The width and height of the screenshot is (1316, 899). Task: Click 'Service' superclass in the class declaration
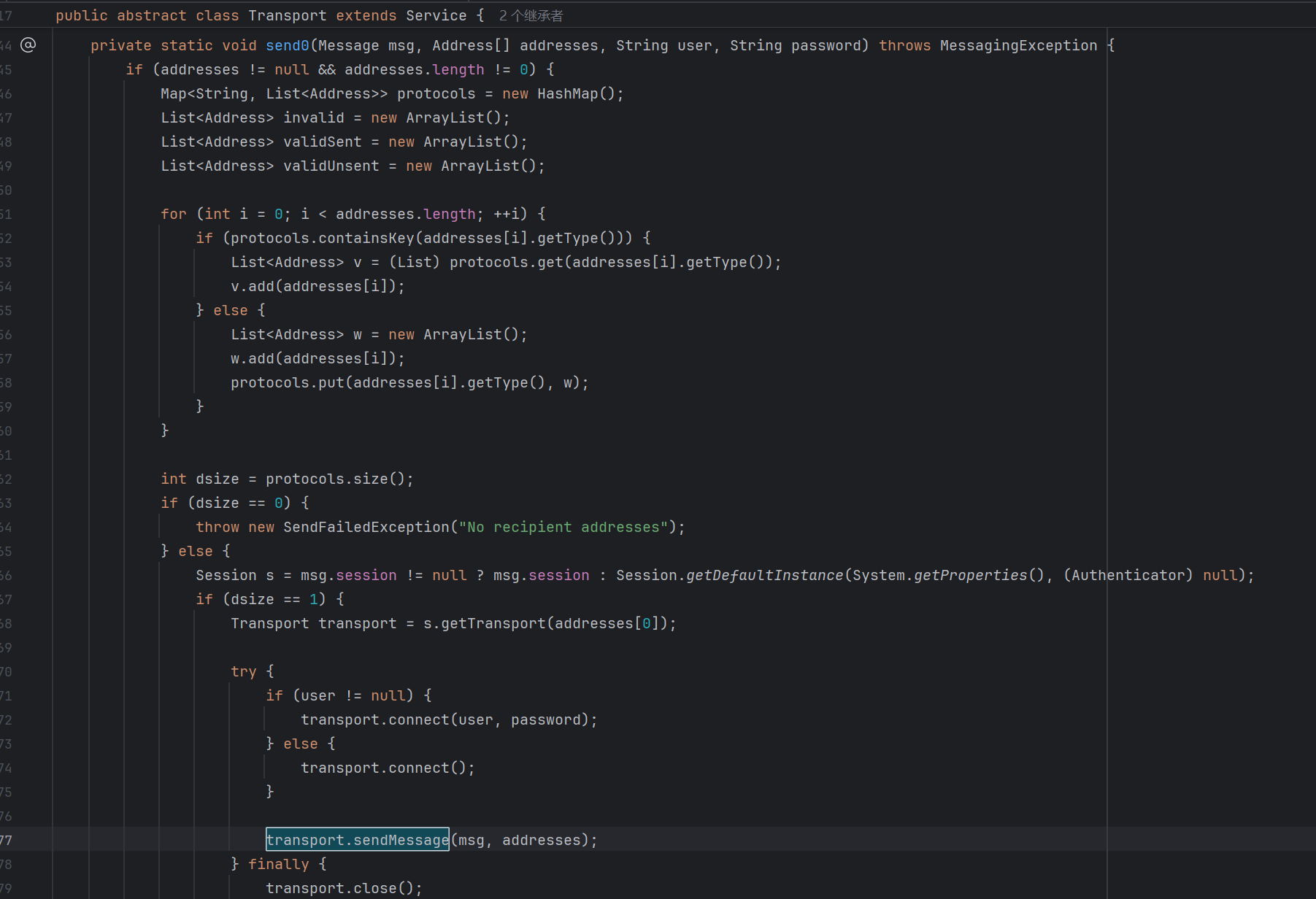click(436, 15)
